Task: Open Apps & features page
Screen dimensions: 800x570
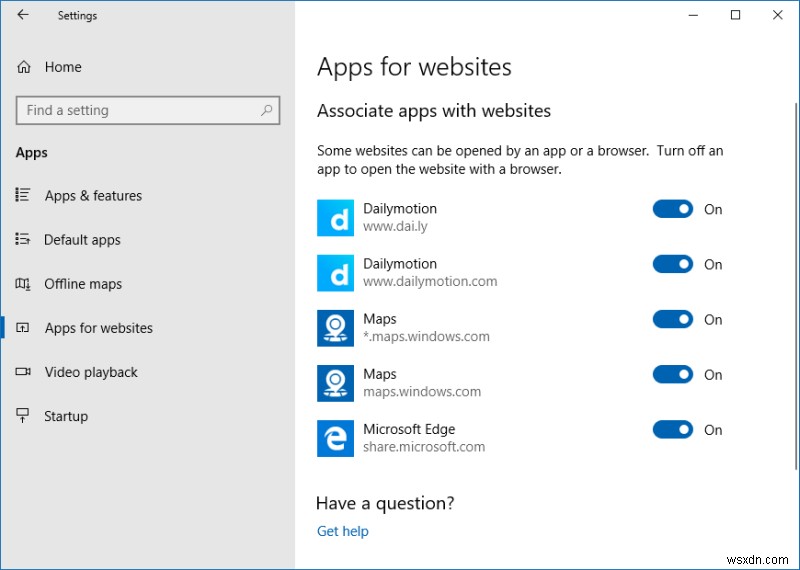Action: click(147, 195)
